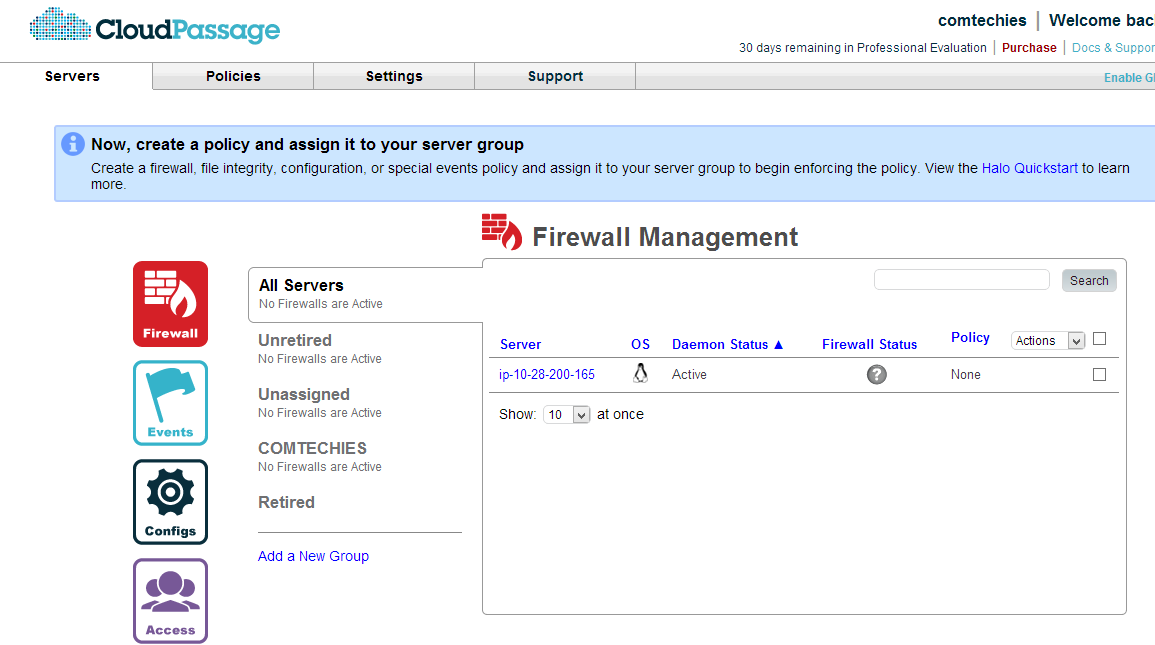Open the Access users icon
The image size is (1155, 645).
click(170, 601)
